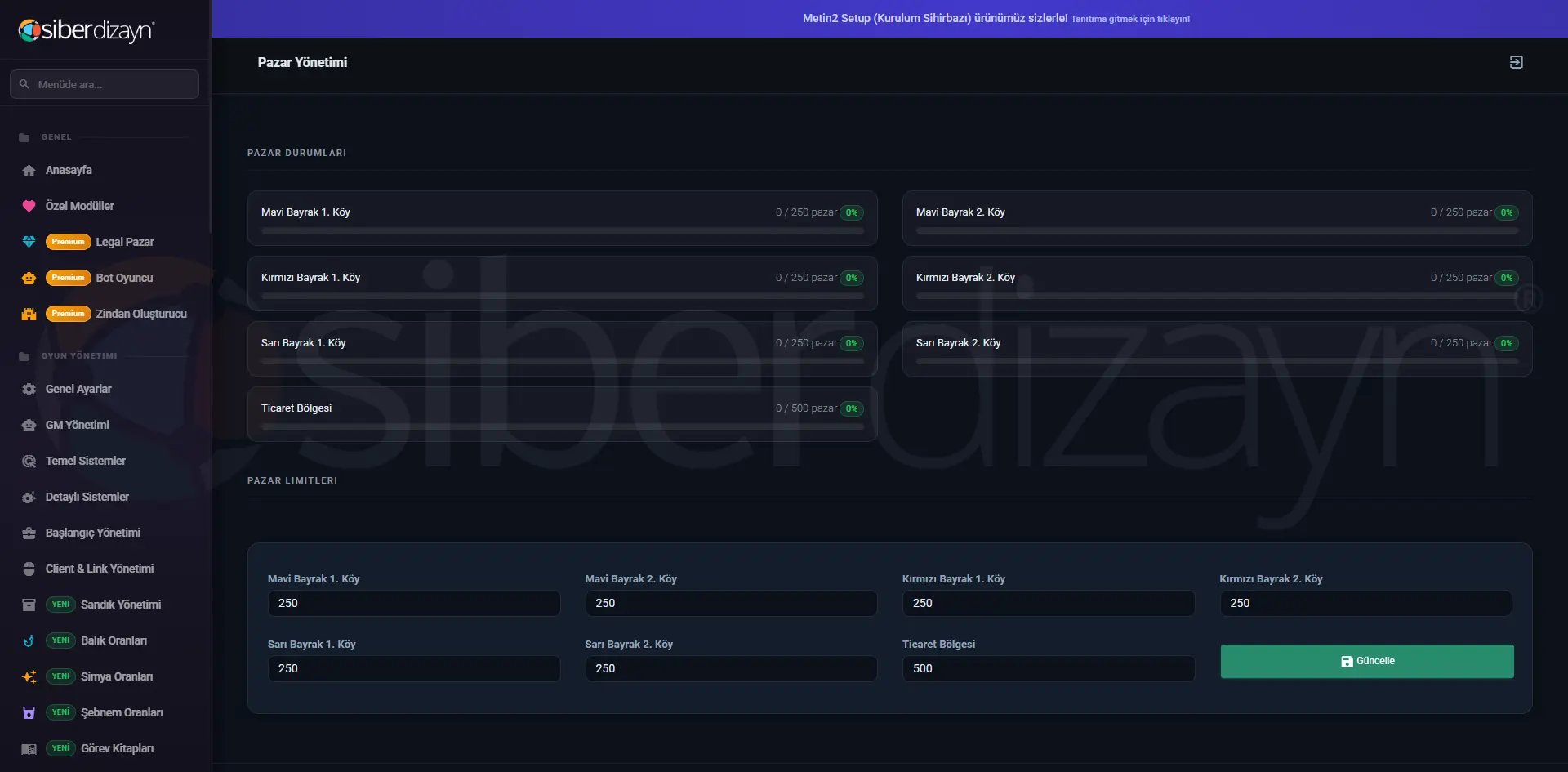Click the siberdizayn logo

(87, 30)
